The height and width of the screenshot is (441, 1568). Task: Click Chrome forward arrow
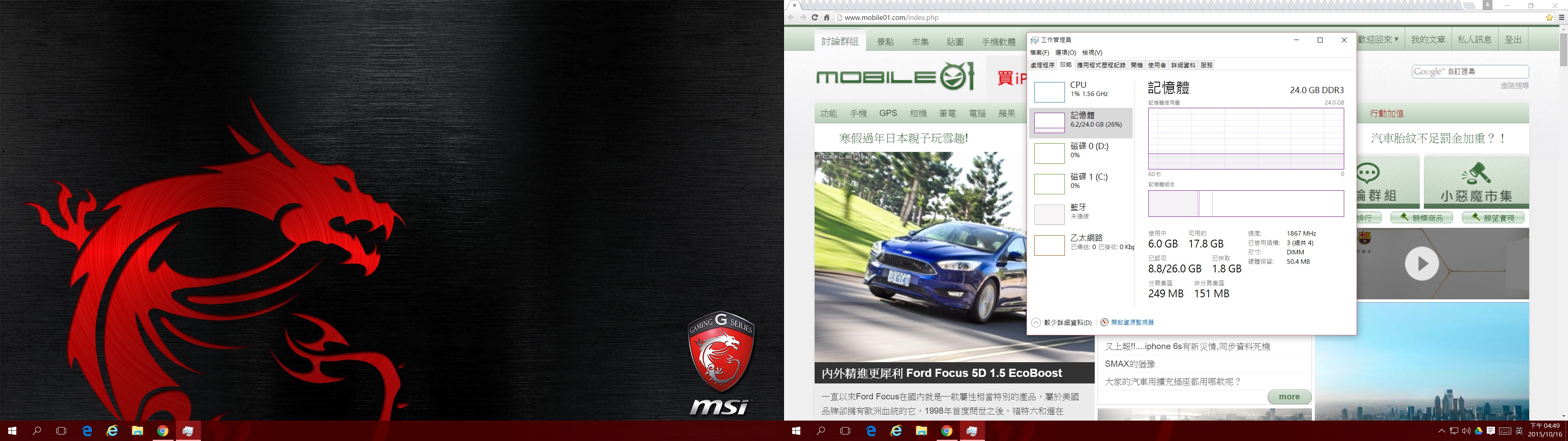pyautogui.click(x=803, y=18)
